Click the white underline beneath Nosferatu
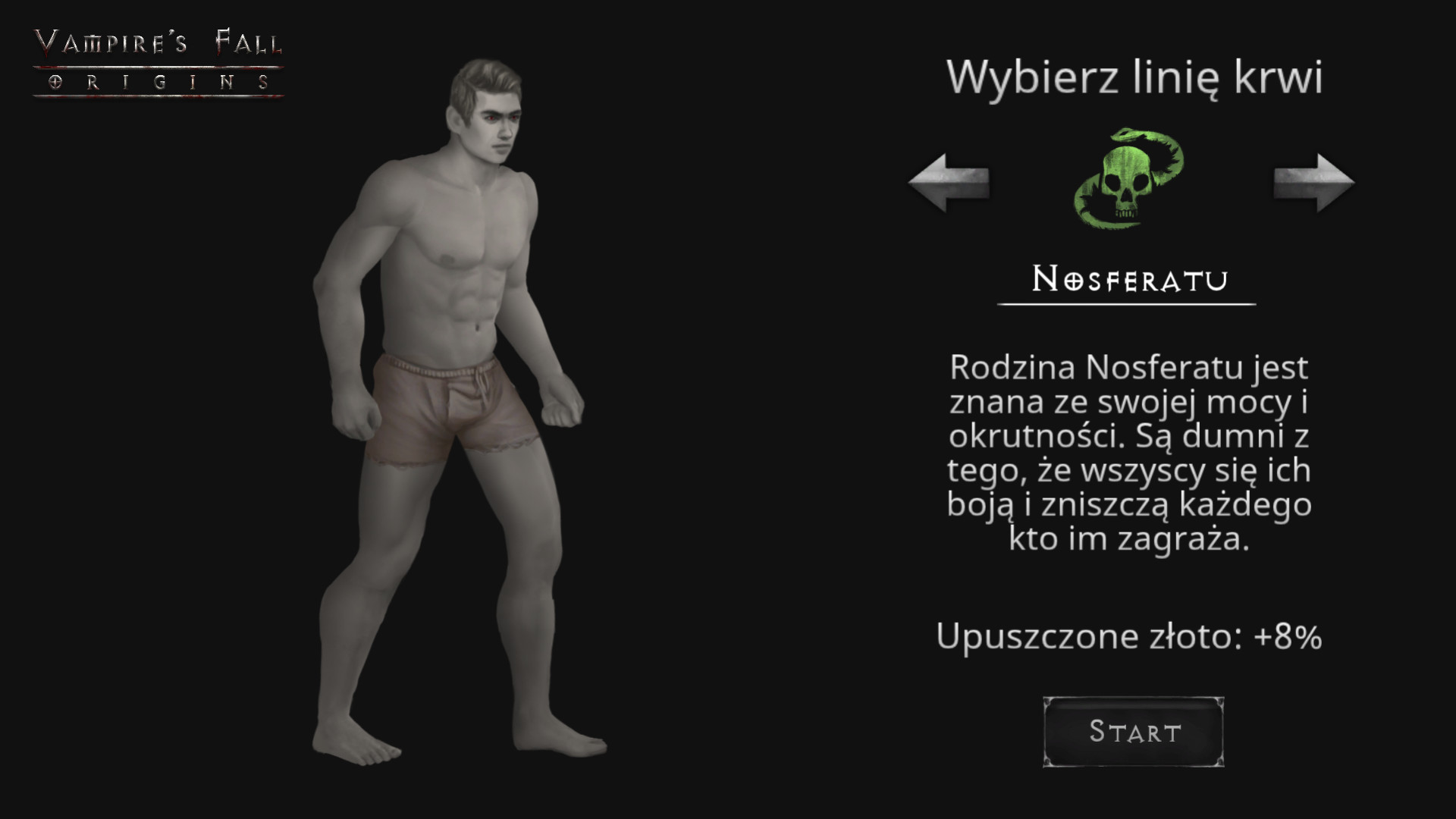 [1127, 304]
